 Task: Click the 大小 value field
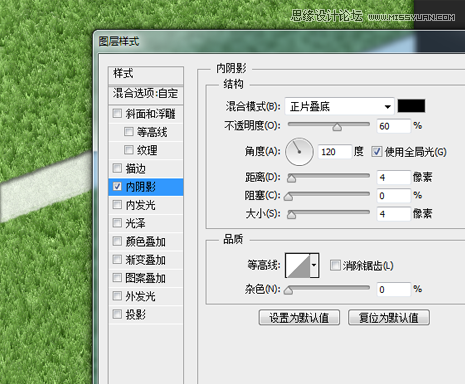coord(393,214)
